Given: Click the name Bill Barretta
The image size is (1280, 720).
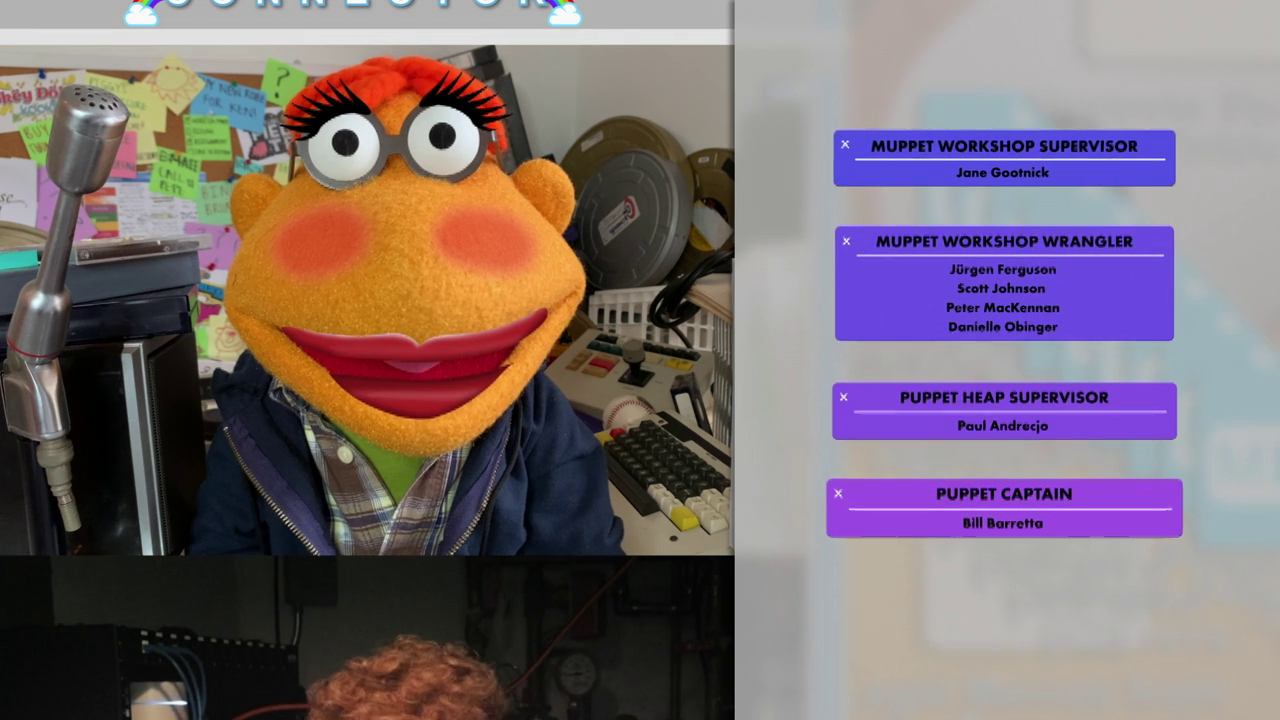Looking at the screenshot, I should (x=1003, y=523).
